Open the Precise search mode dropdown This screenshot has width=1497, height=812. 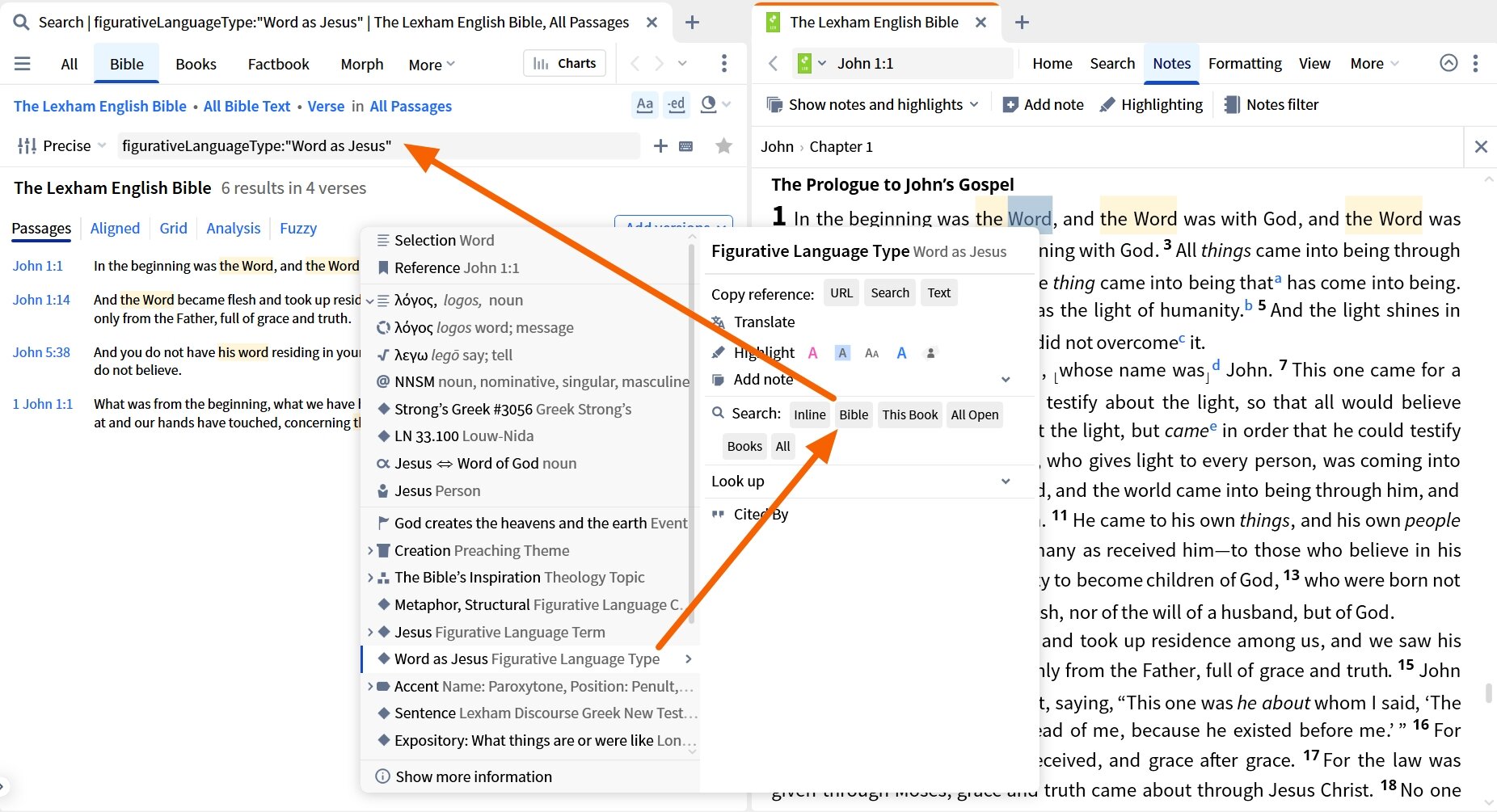point(61,145)
